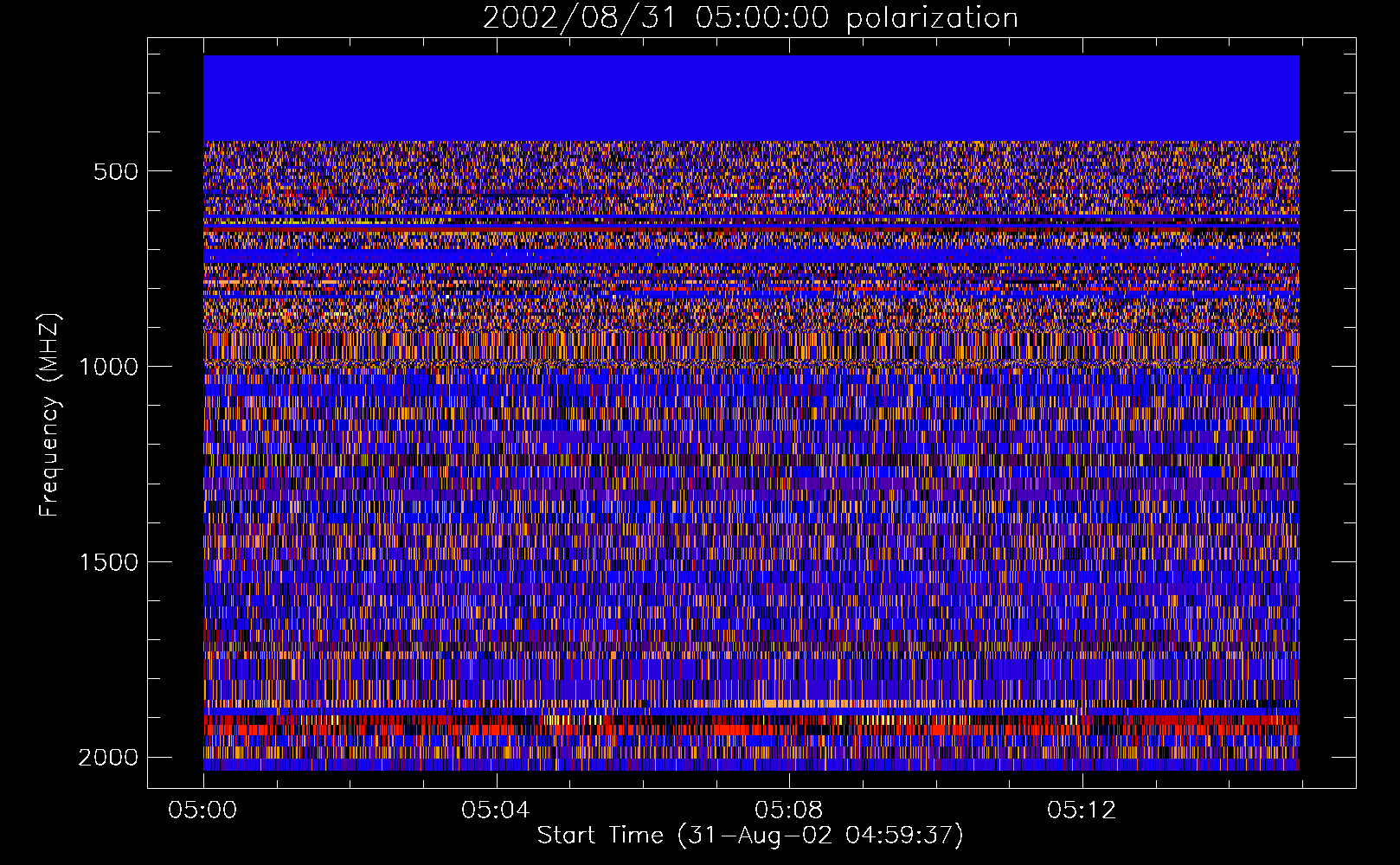Click the red band near 1900 MHz
The image size is (1400, 865).
751,725
